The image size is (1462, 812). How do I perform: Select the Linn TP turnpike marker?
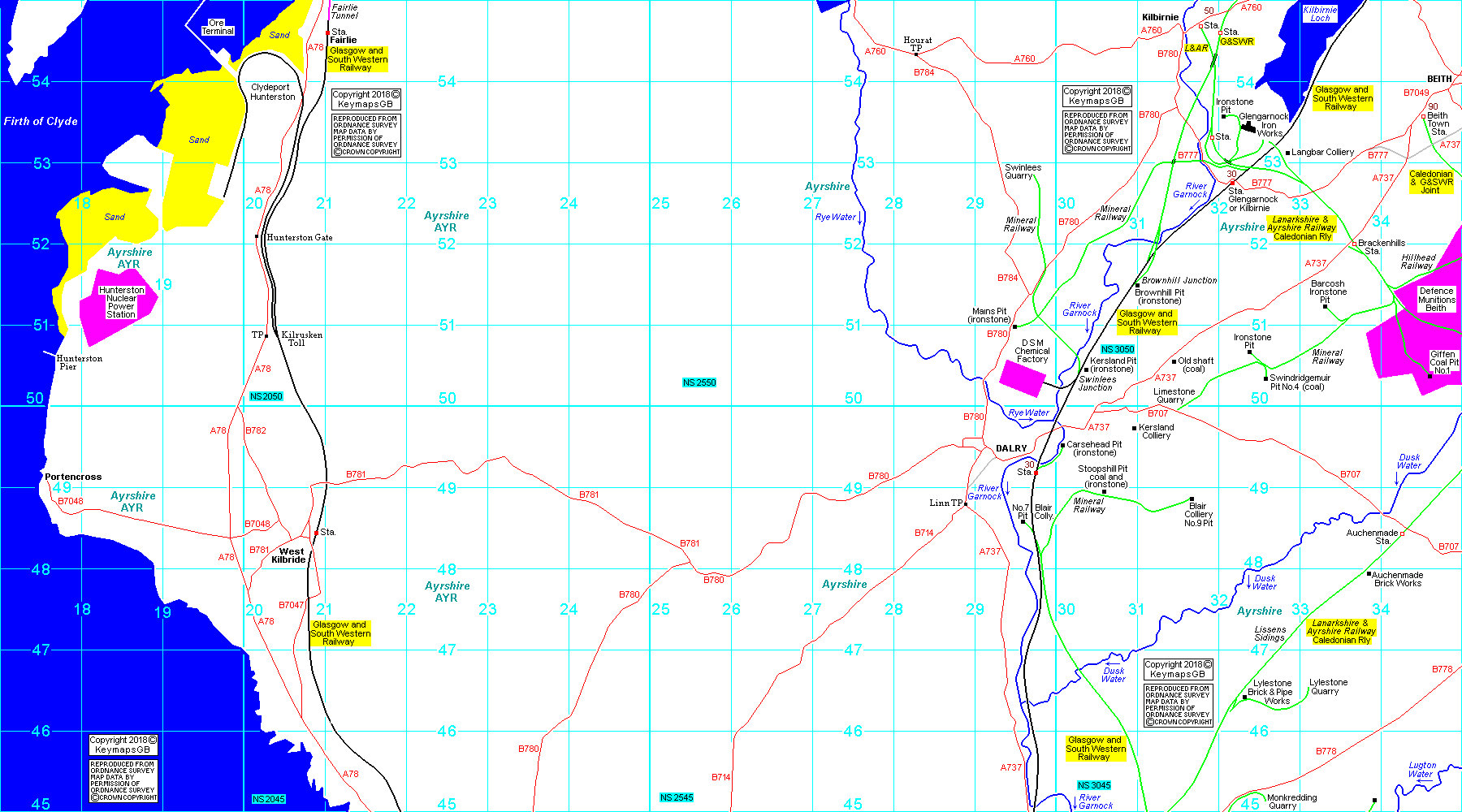click(966, 504)
